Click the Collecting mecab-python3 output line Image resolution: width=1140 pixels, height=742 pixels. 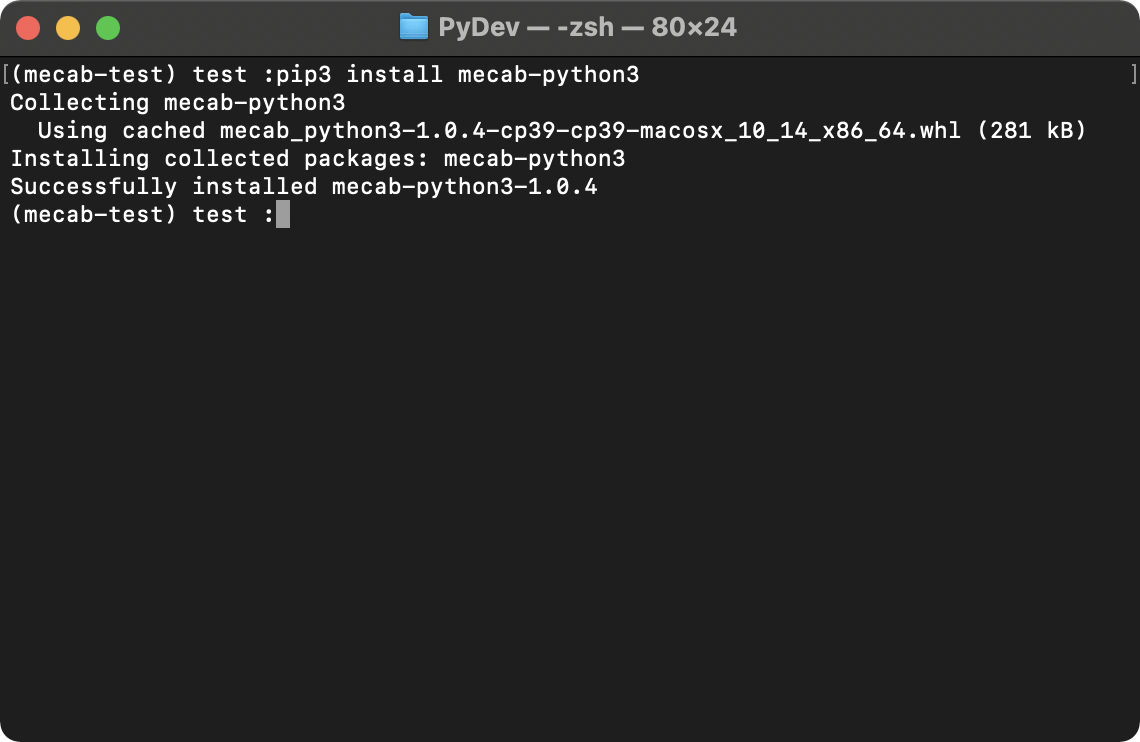point(177,102)
